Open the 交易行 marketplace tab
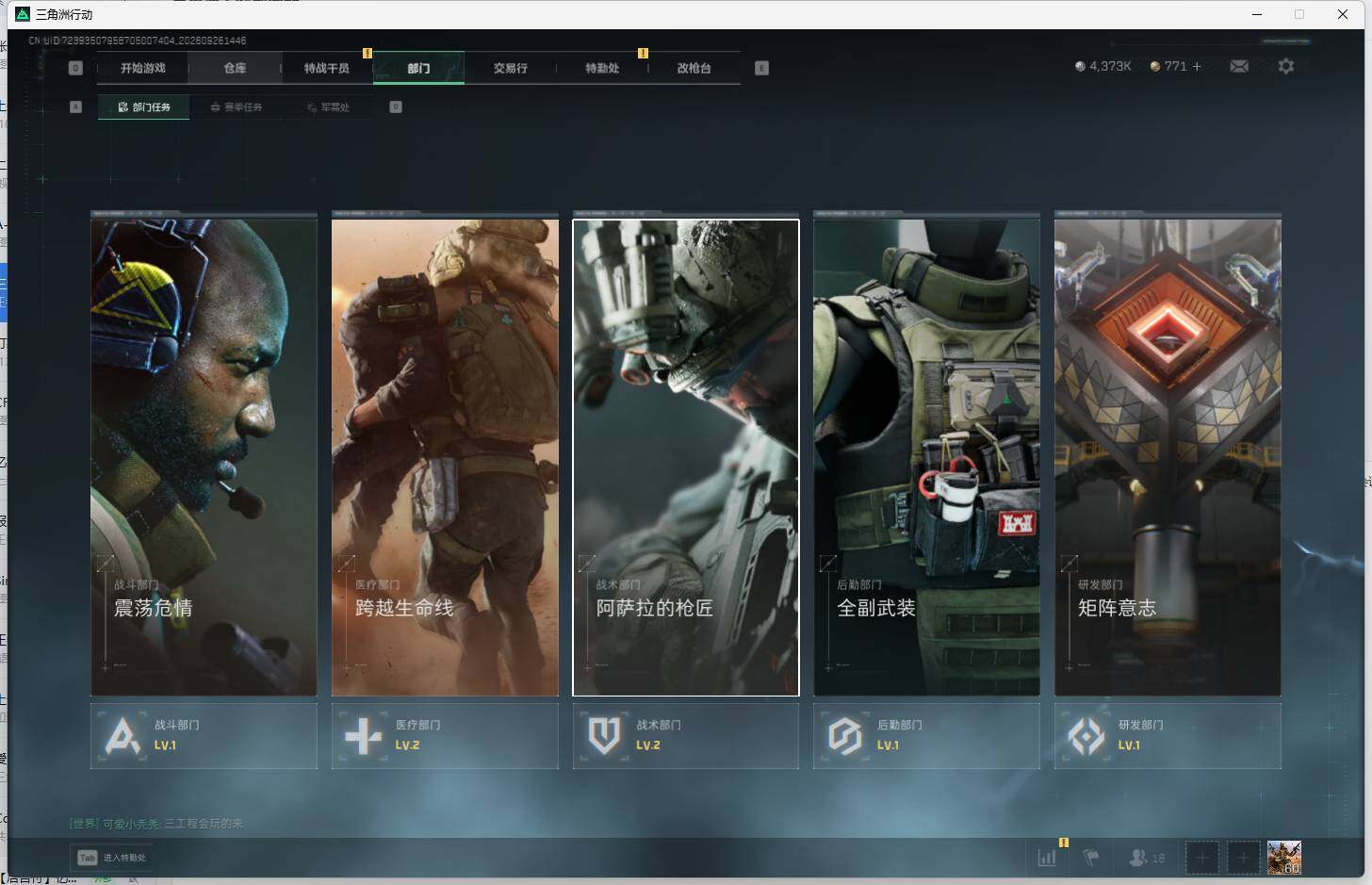 coord(510,68)
